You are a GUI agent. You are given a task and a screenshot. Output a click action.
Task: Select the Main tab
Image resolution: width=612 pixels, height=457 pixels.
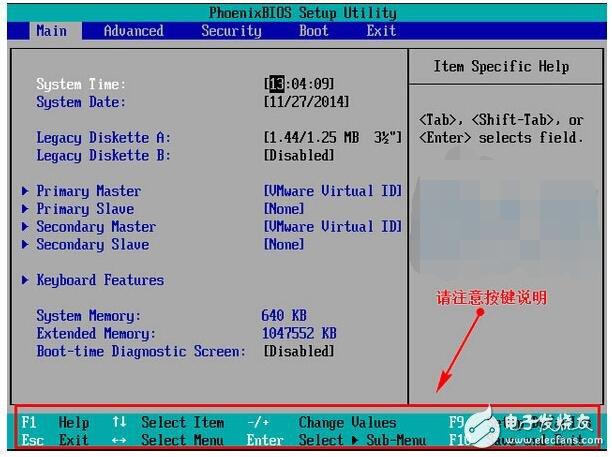(51, 31)
